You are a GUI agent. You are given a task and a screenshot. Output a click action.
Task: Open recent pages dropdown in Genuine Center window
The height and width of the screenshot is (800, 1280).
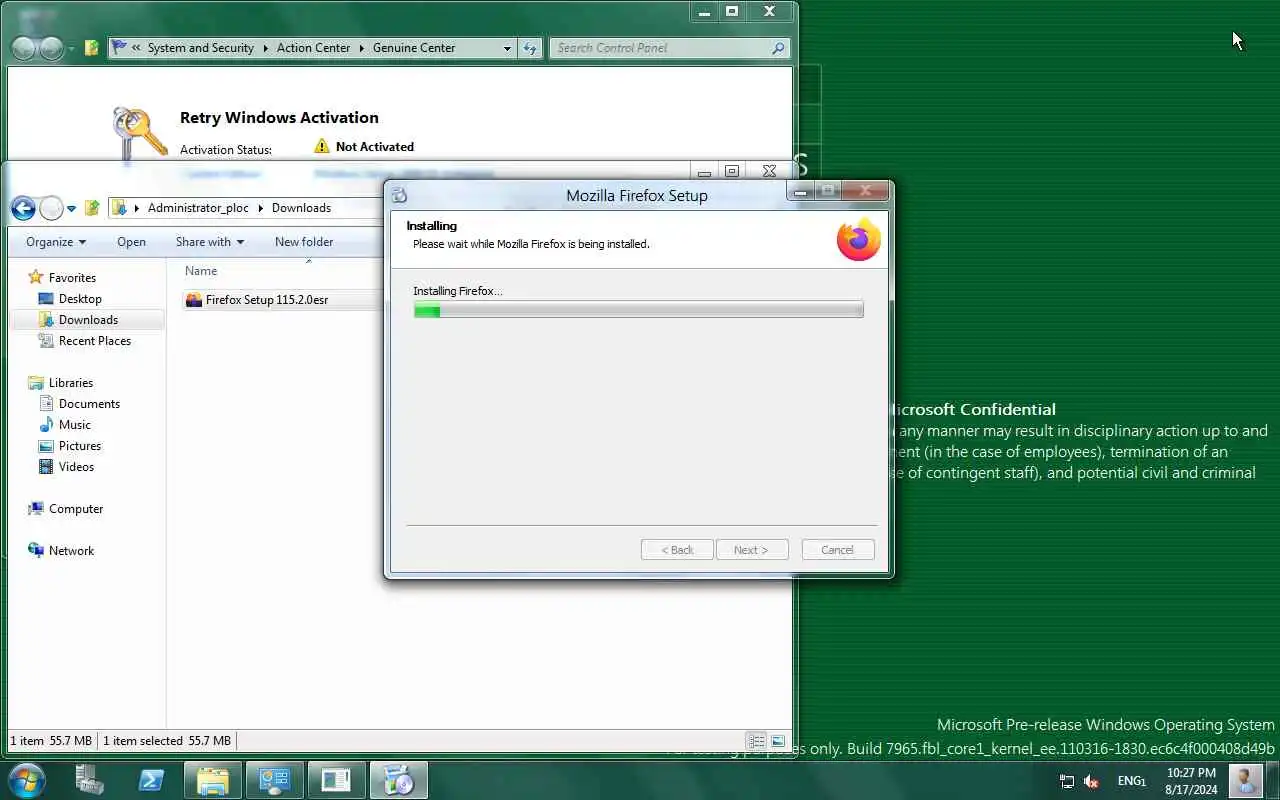click(71, 49)
